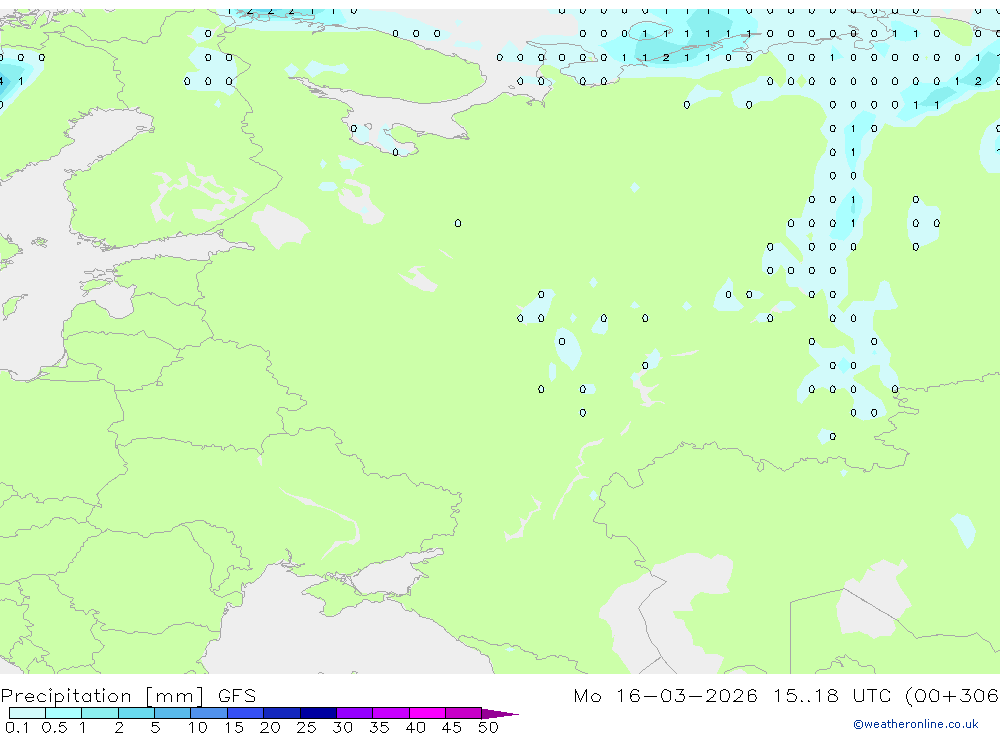Select the 45–50 mm legend swatch
Screen dimensions: 1000x733
coord(464,713)
